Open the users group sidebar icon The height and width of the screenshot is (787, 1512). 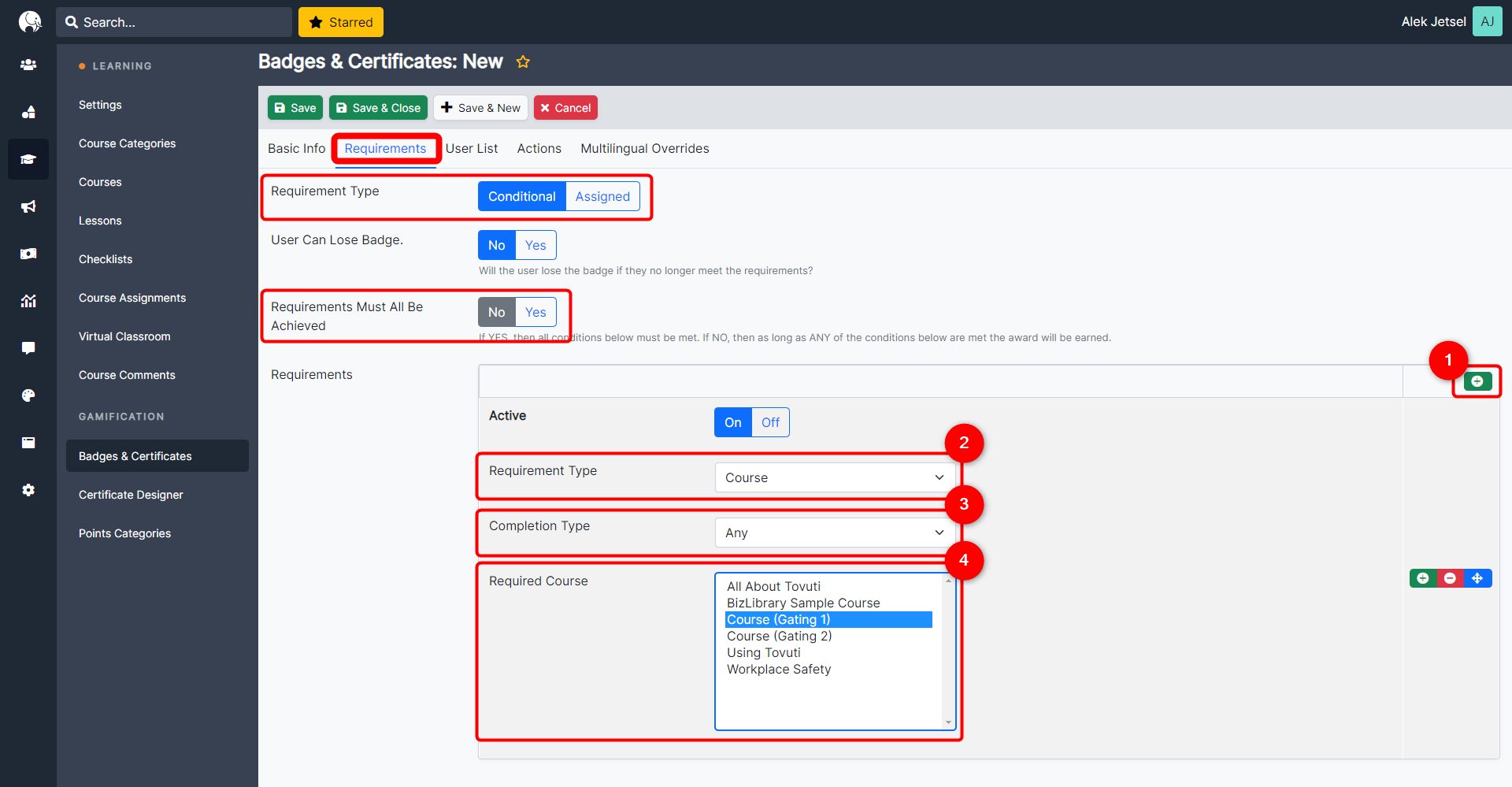point(28,65)
